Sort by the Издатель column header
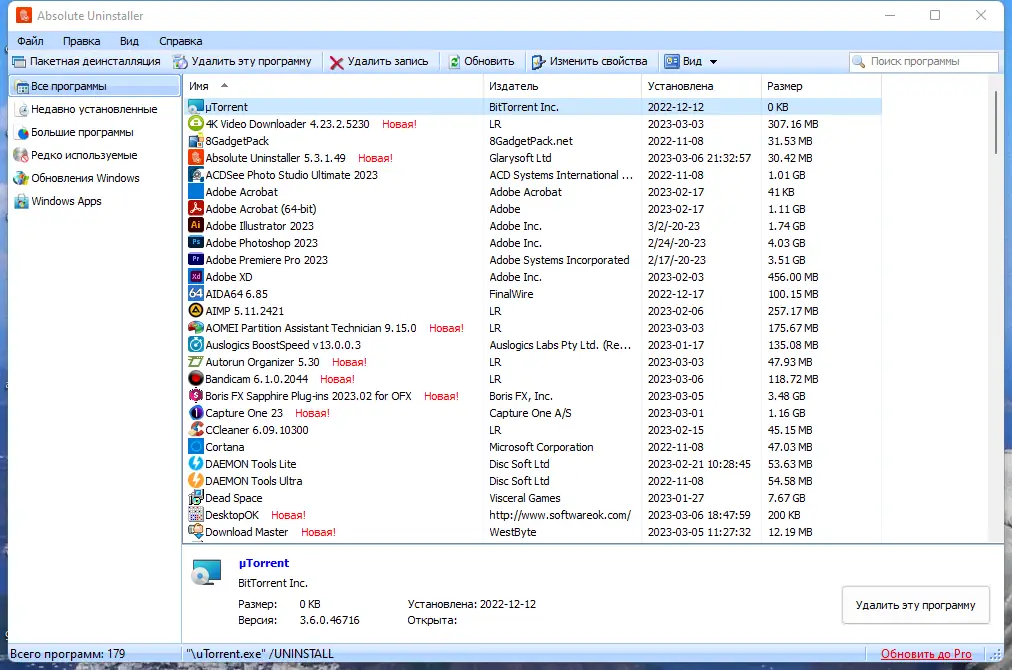The height and width of the screenshot is (670, 1012). click(562, 86)
